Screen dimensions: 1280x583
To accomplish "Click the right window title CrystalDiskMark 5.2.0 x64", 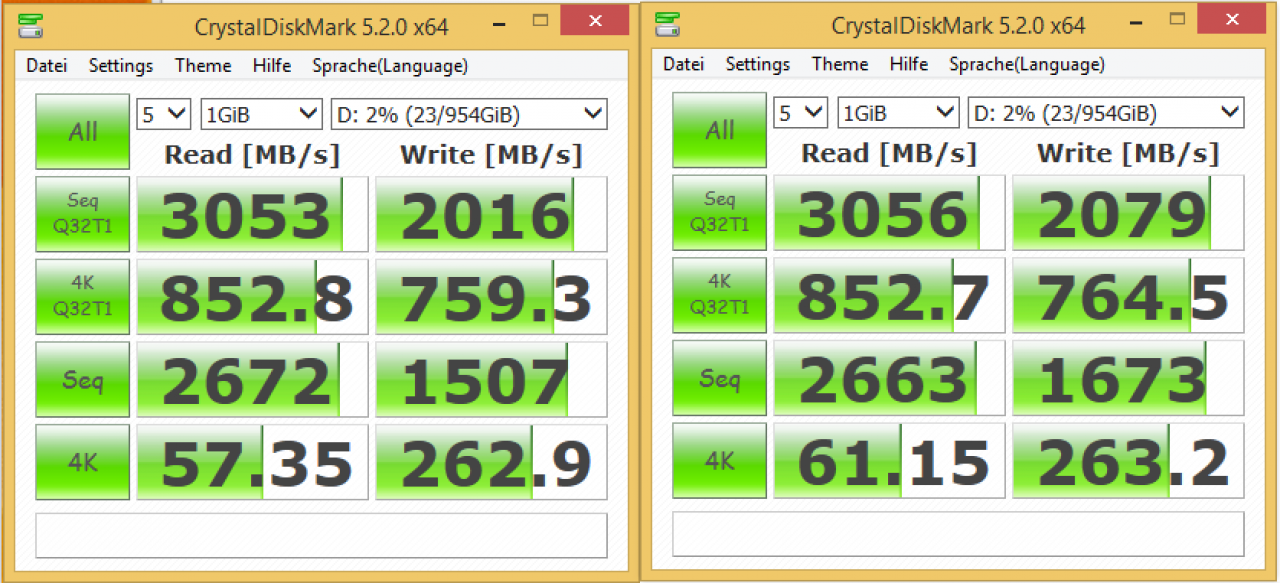I will tap(958, 25).
